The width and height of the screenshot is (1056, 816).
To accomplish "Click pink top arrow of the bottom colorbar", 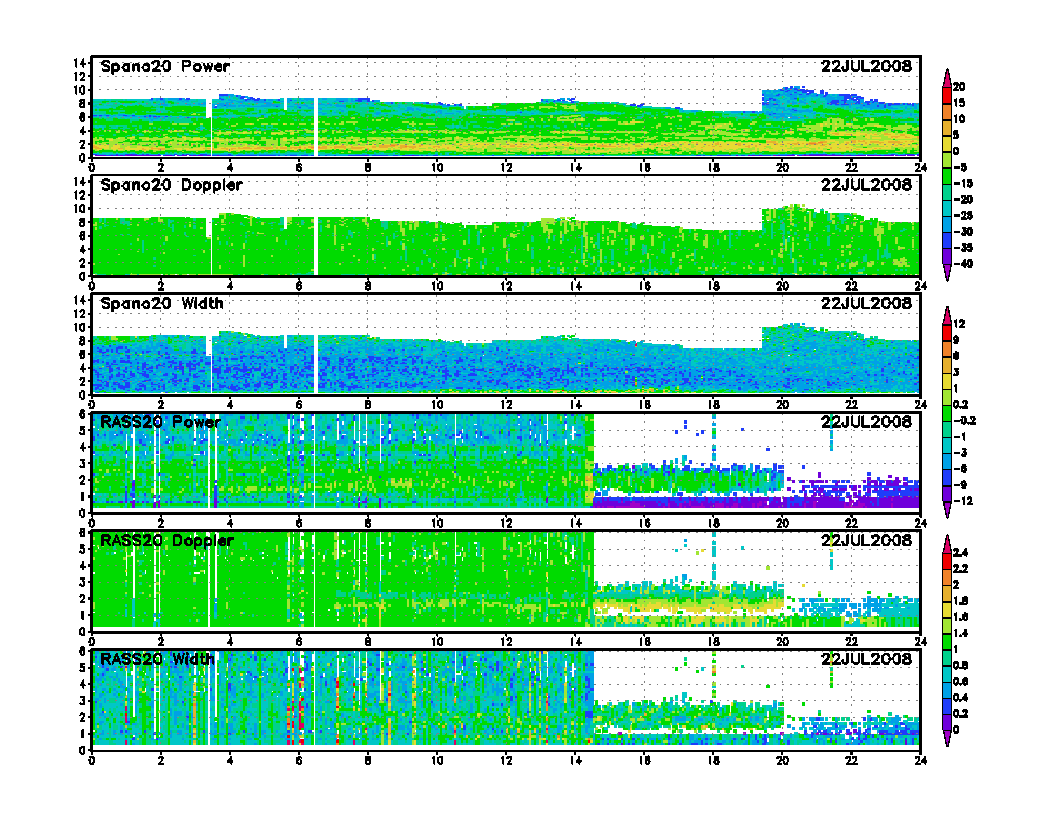I will (x=947, y=544).
